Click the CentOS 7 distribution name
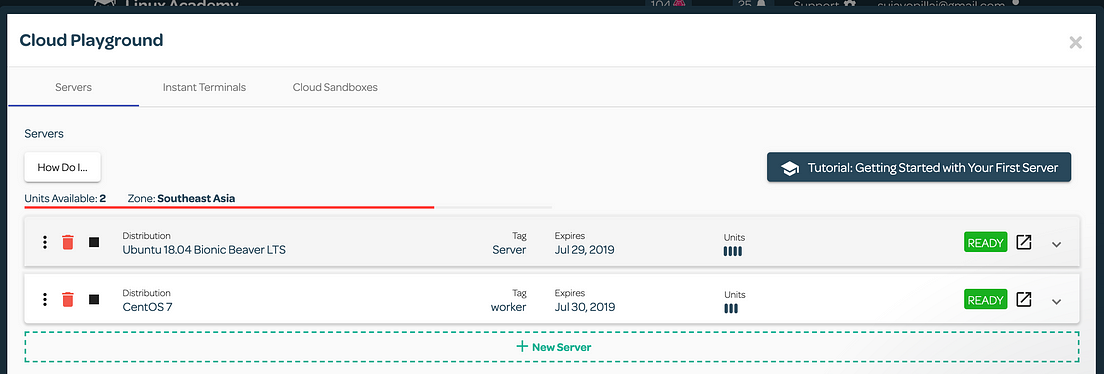The height and width of the screenshot is (374, 1104). pyautogui.click(x=147, y=306)
